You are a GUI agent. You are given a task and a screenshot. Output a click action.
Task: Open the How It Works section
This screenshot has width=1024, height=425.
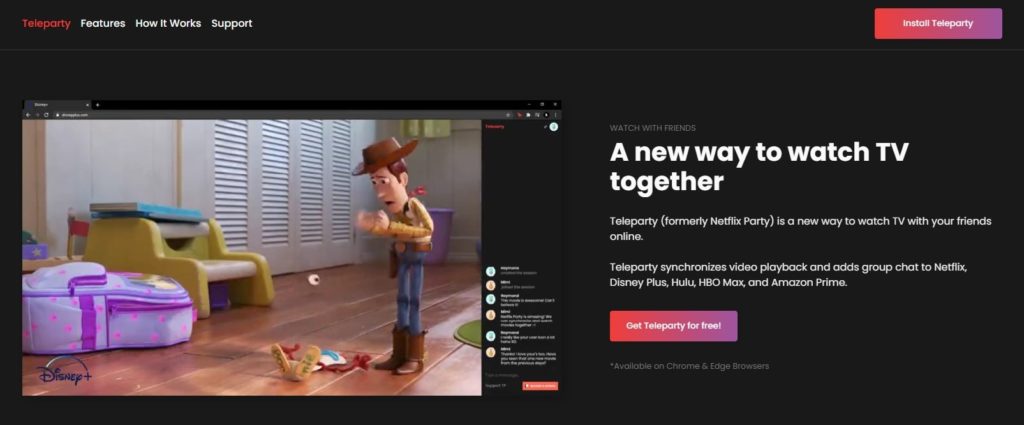click(168, 23)
